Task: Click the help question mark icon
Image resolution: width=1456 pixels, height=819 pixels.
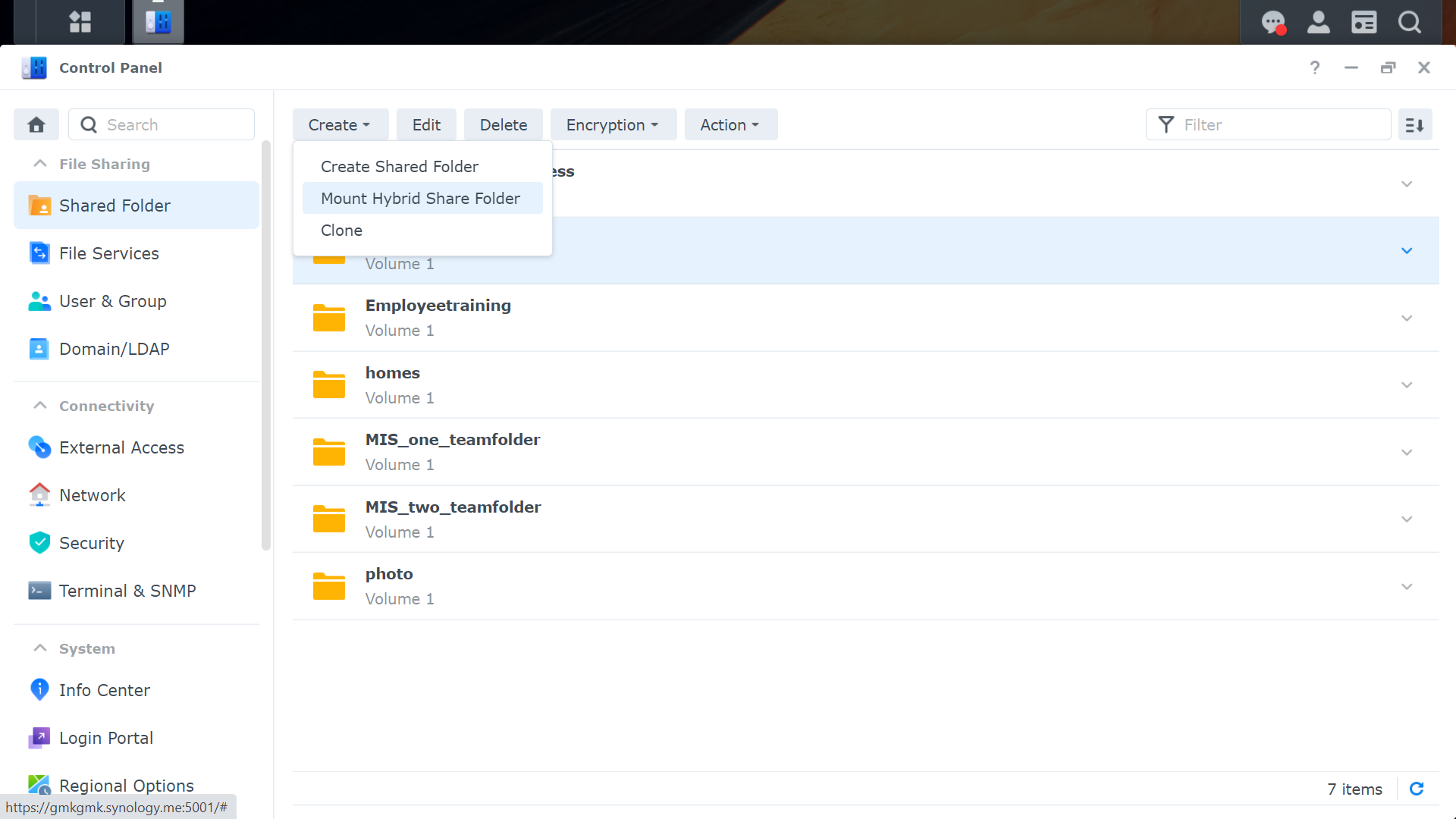Action: point(1314,67)
